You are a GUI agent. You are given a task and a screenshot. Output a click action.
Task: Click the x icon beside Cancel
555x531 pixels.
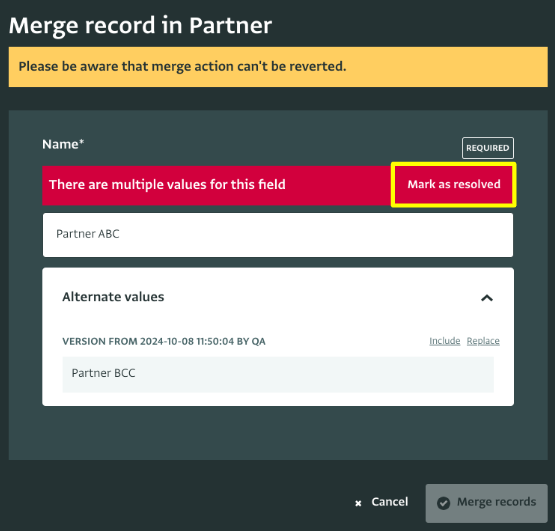click(358, 503)
